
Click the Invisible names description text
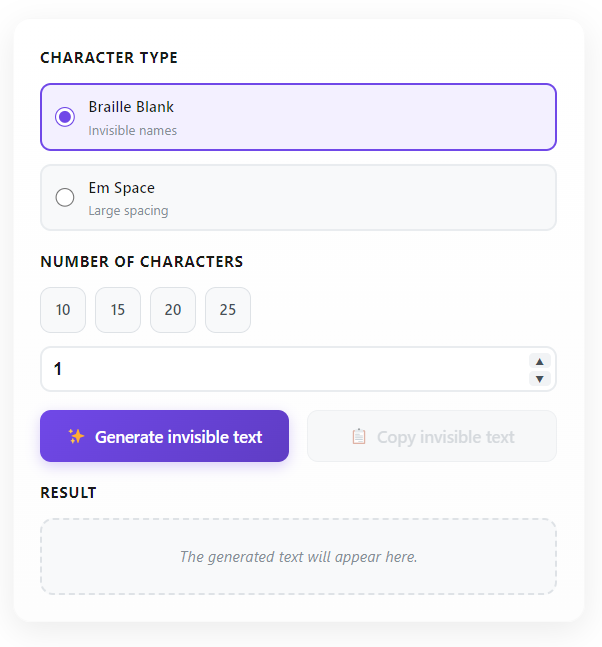tap(132, 130)
